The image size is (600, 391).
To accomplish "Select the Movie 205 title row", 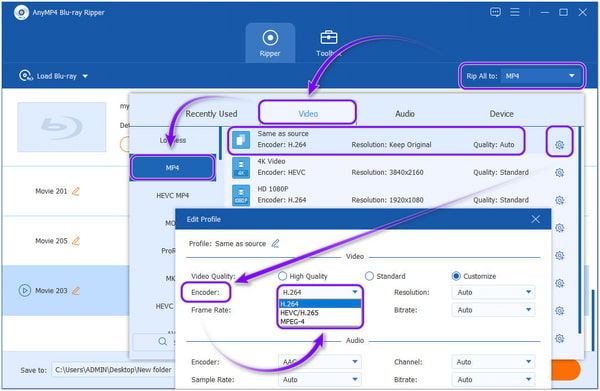I will [66, 241].
